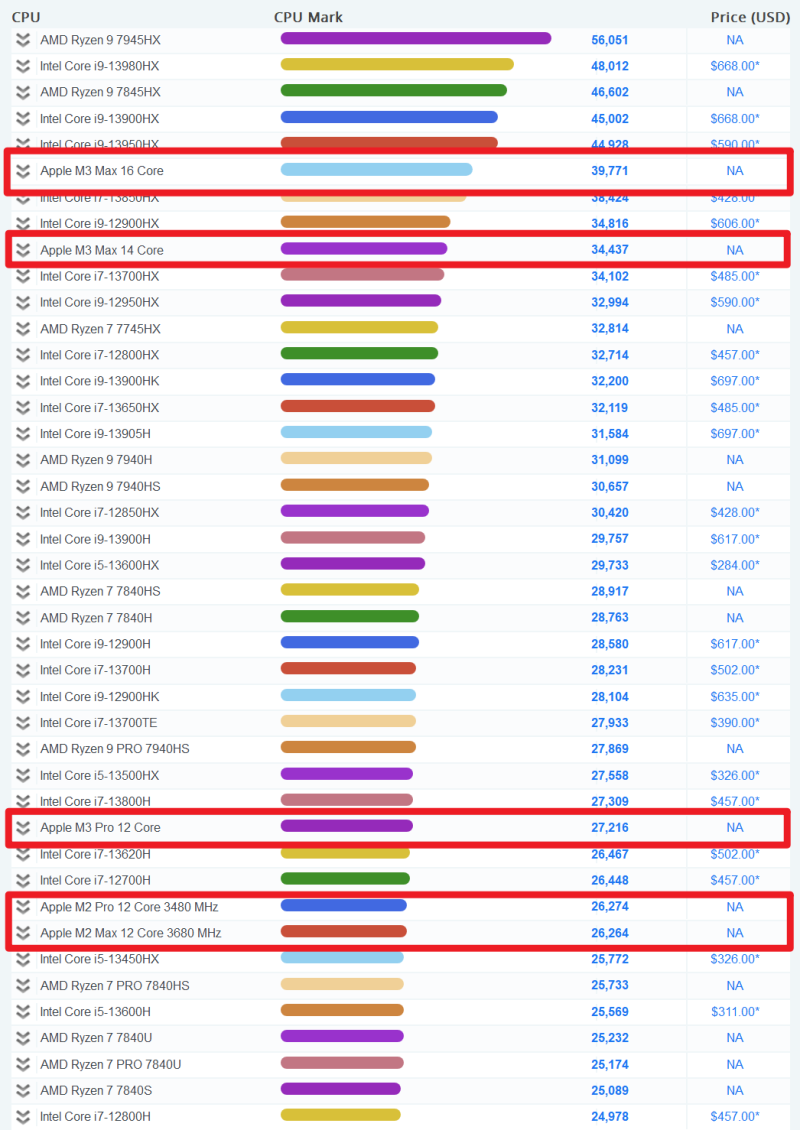Open Apple M2 Max 12 Core 3680 MHz link

(x=130, y=933)
